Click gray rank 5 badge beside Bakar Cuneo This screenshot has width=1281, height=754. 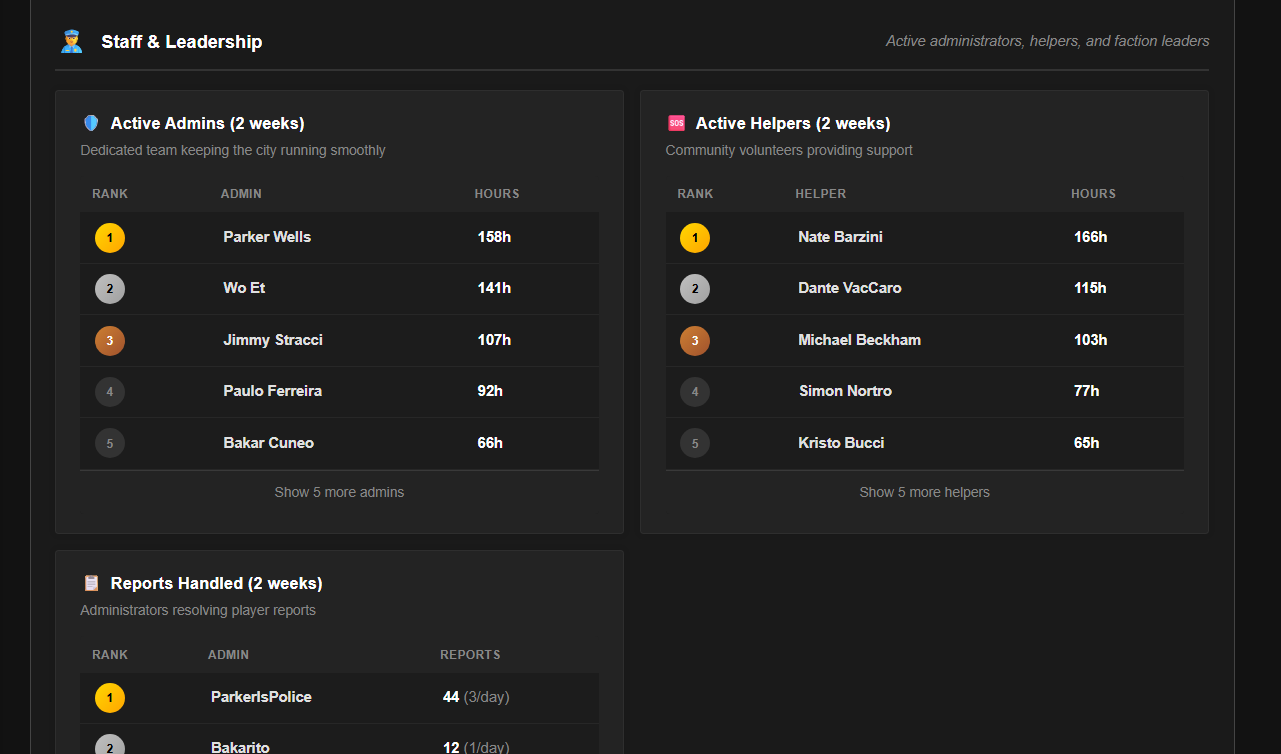(110, 443)
